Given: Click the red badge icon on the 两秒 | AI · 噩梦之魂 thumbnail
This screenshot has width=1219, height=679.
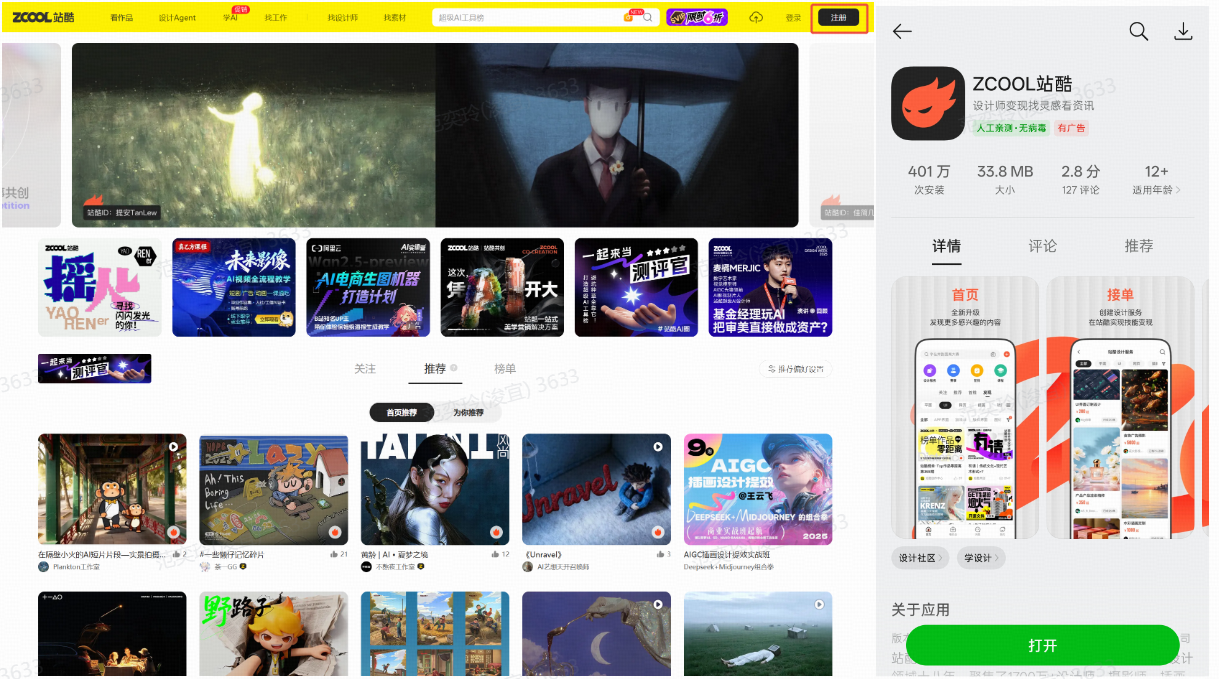Looking at the screenshot, I should pos(496,532).
